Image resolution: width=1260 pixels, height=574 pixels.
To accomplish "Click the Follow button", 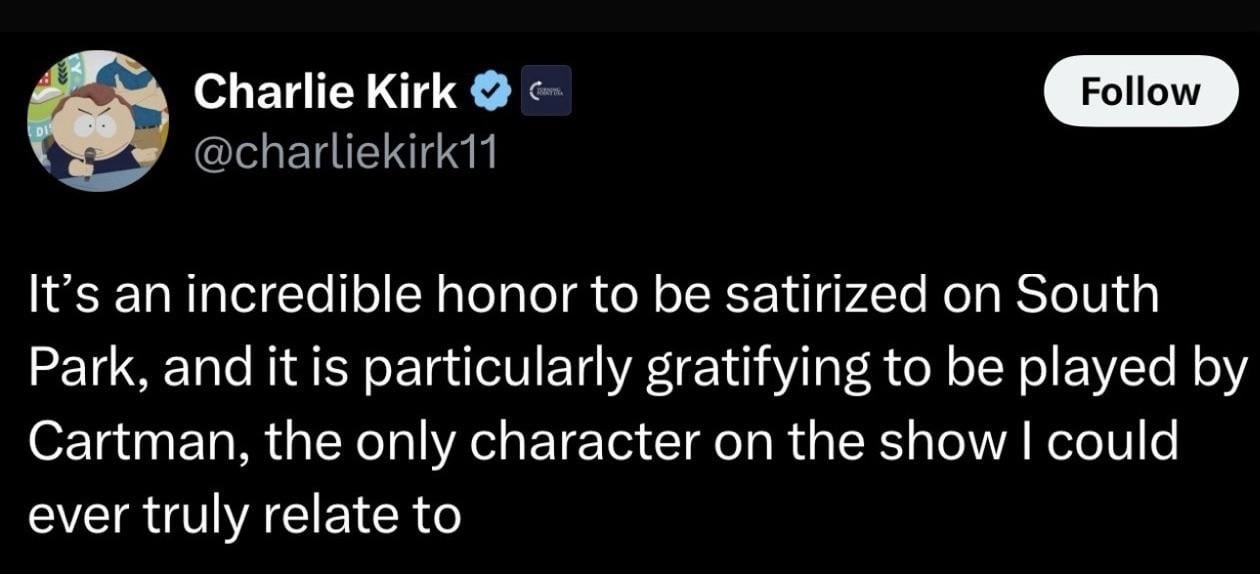I will [x=1141, y=91].
